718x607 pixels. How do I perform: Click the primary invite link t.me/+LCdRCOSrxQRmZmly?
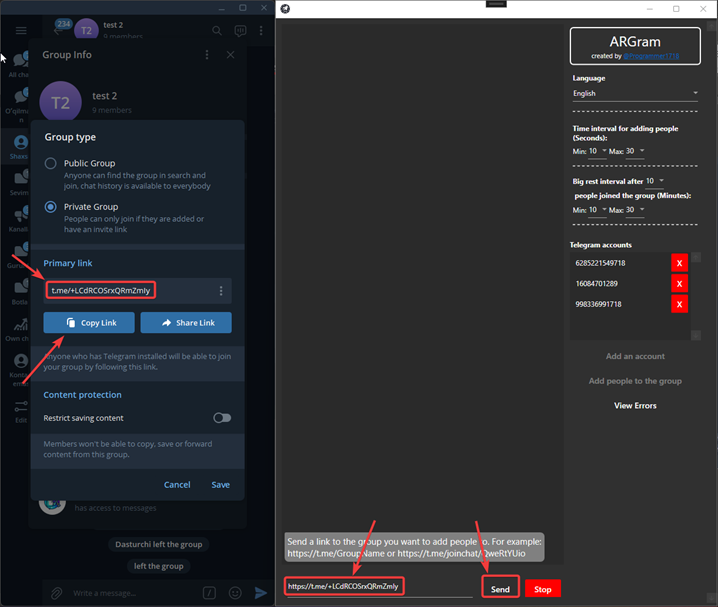[101, 291]
